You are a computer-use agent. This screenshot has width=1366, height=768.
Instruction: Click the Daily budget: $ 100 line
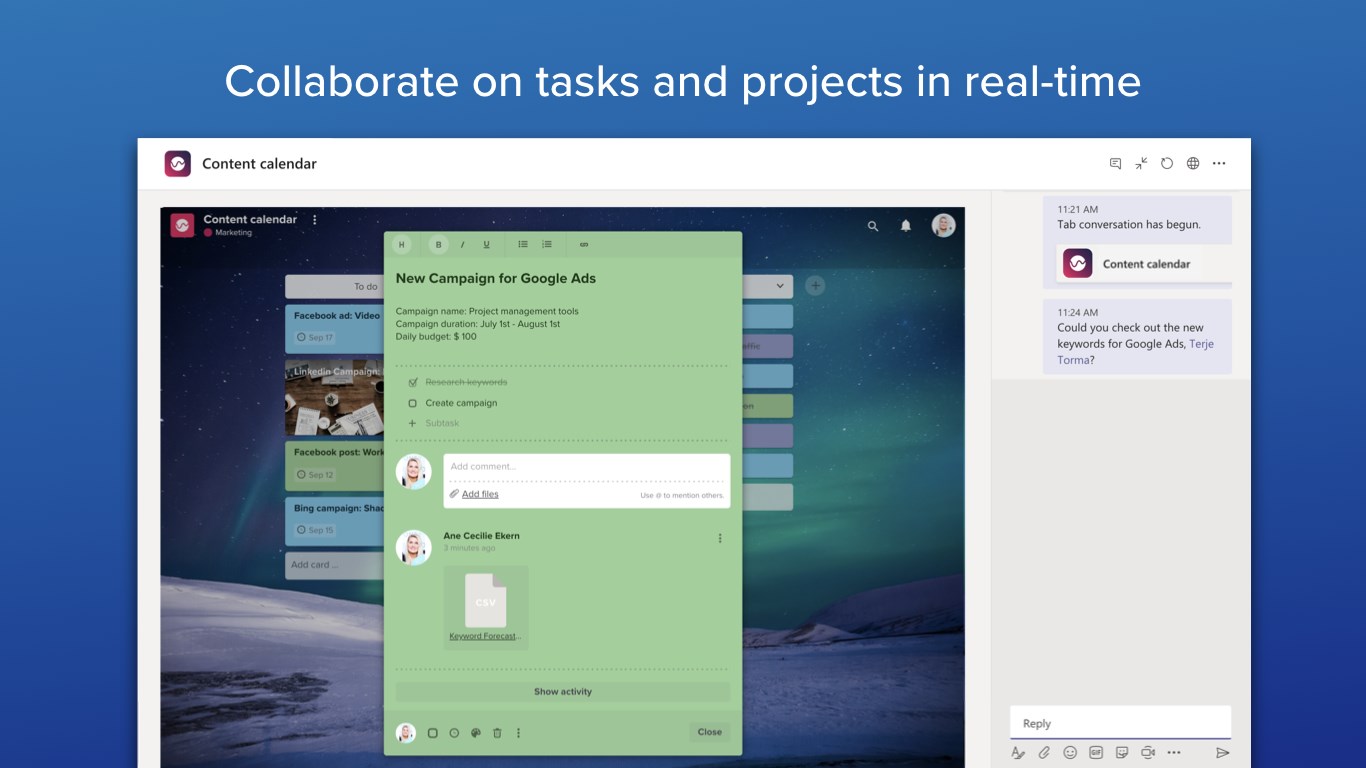pos(436,337)
